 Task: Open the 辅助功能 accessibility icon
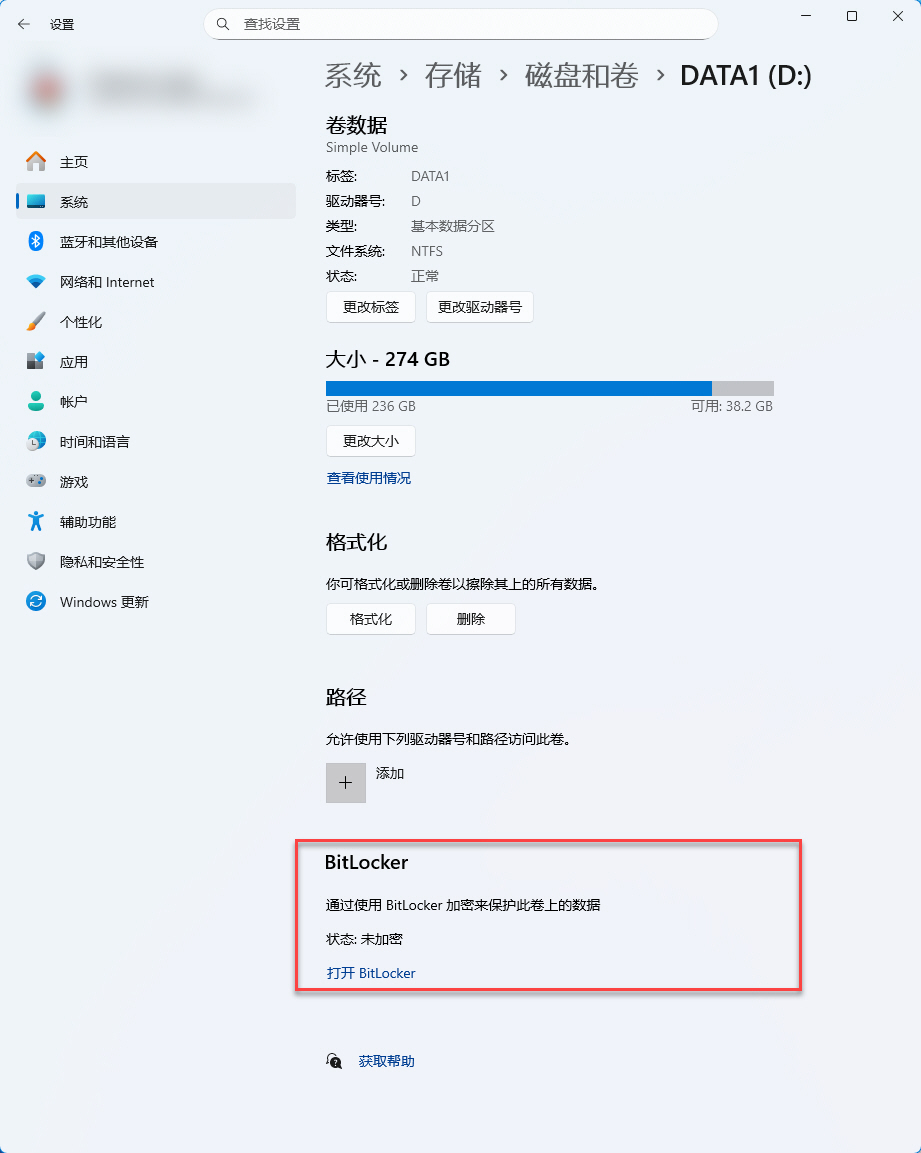pyautogui.click(x=36, y=521)
